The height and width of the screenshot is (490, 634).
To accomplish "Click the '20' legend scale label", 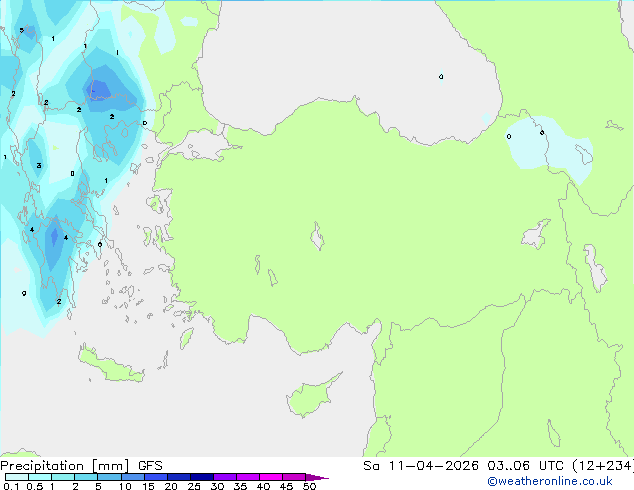I will 171,486.
